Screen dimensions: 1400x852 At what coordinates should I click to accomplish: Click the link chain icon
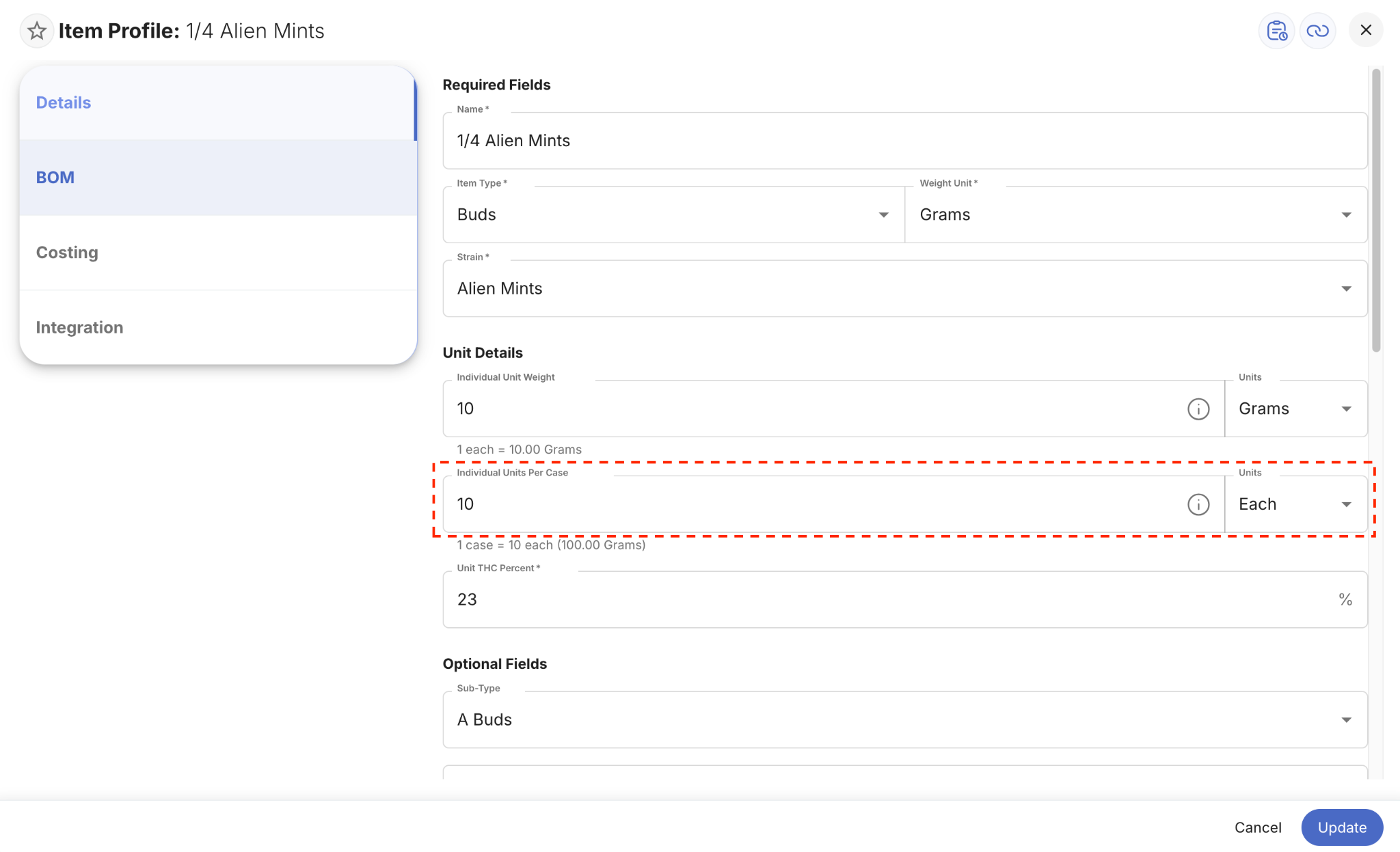click(1317, 31)
